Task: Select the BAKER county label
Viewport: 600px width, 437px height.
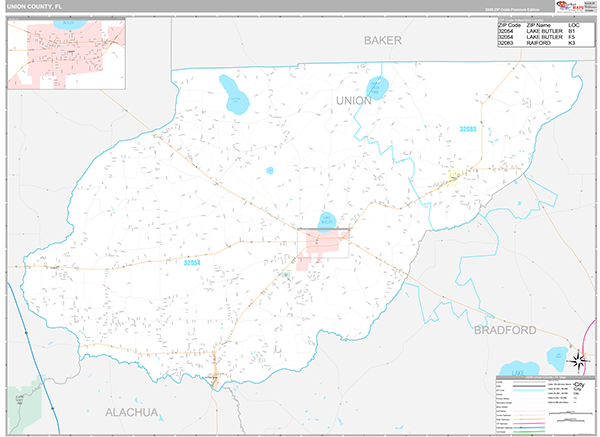Action: click(382, 41)
